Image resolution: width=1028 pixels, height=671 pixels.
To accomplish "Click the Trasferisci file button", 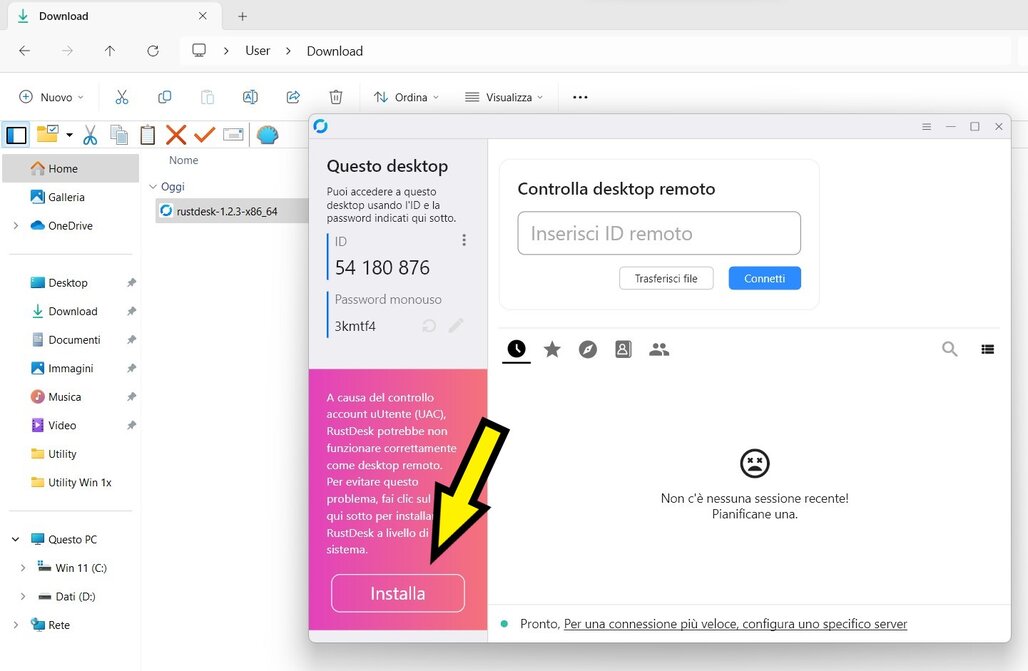I will click(665, 278).
